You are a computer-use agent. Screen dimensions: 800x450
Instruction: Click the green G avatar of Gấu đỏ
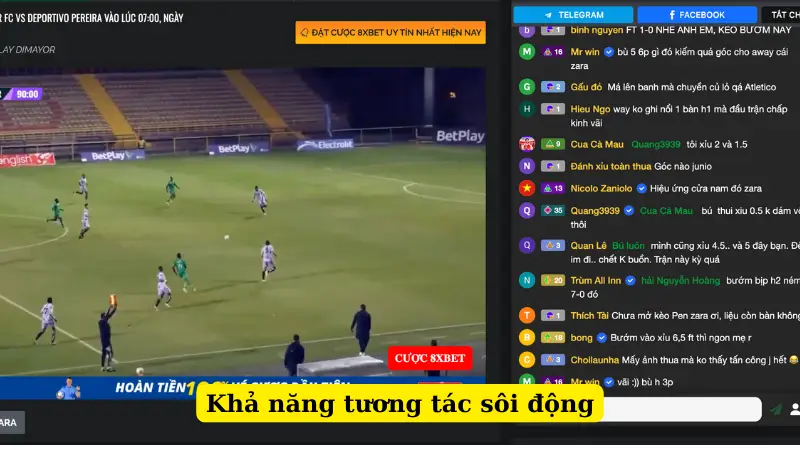click(527, 87)
